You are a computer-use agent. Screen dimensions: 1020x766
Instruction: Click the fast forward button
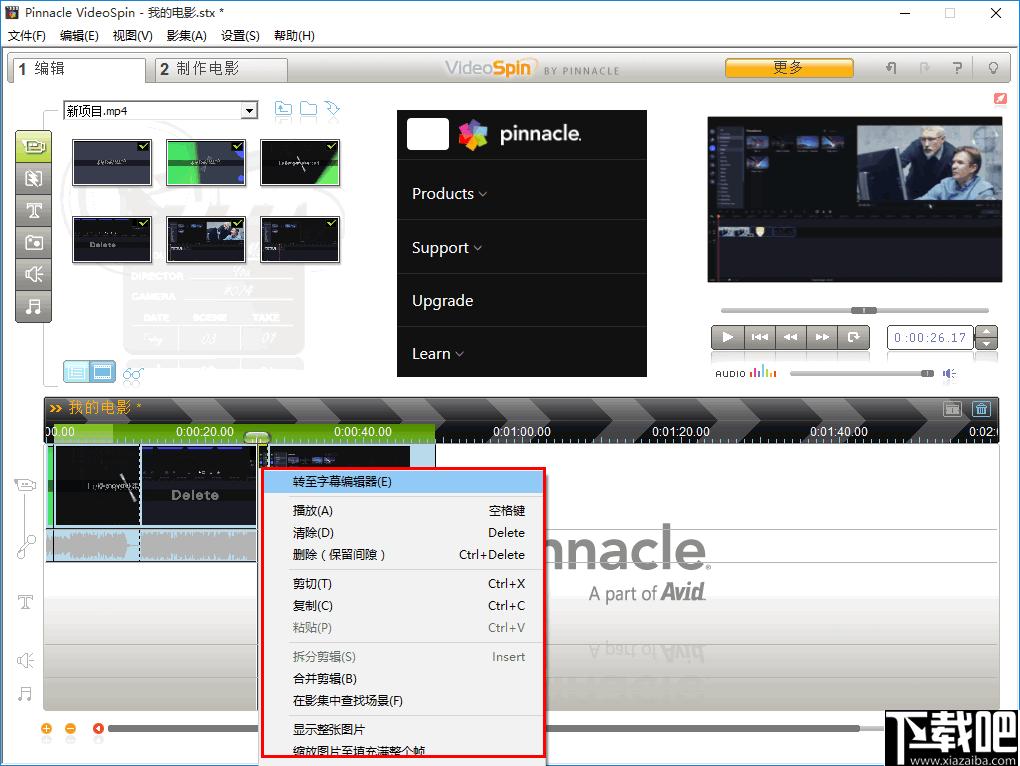click(x=822, y=337)
